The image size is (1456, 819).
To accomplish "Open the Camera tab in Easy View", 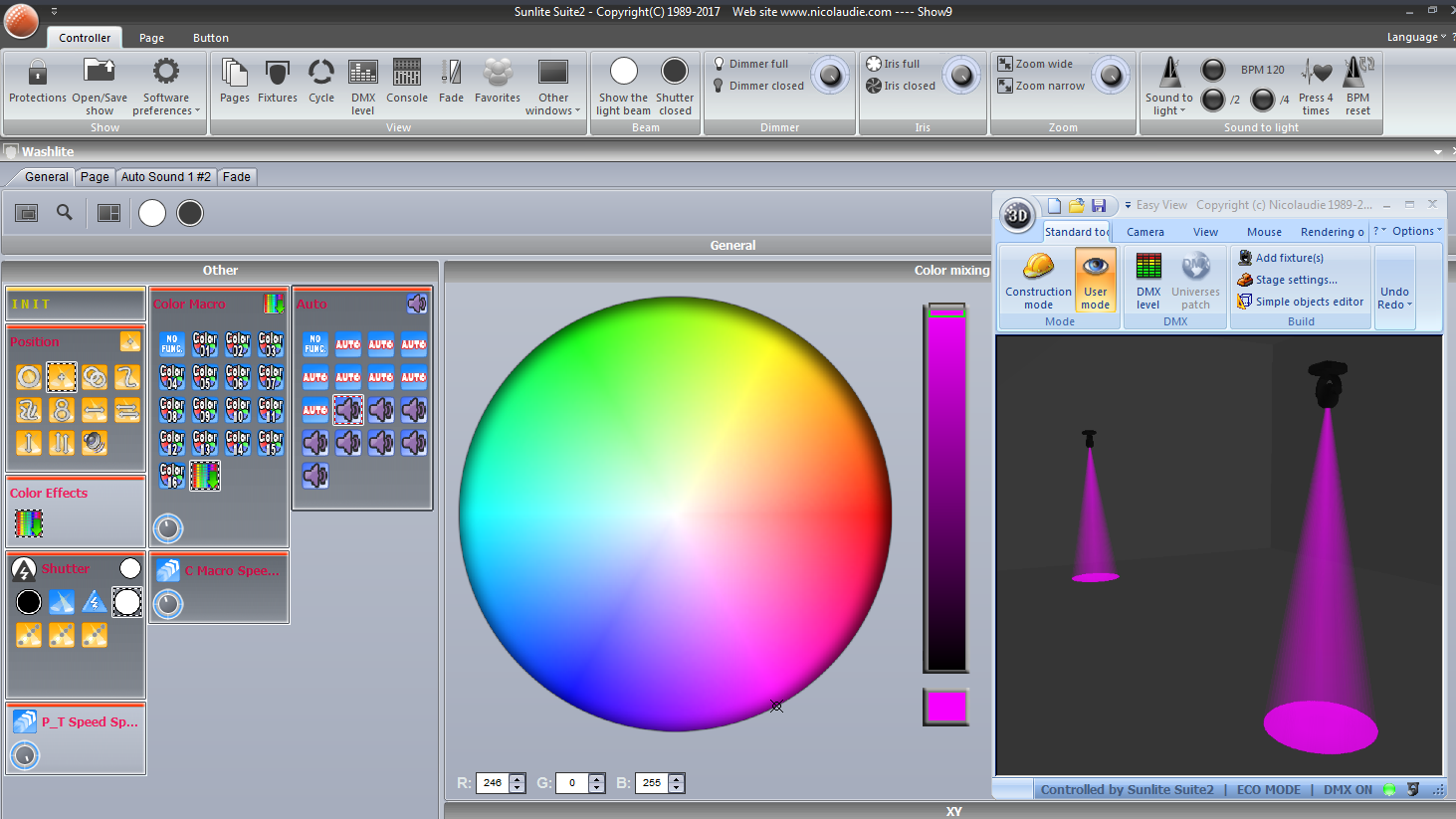I will [x=1144, y=232].
